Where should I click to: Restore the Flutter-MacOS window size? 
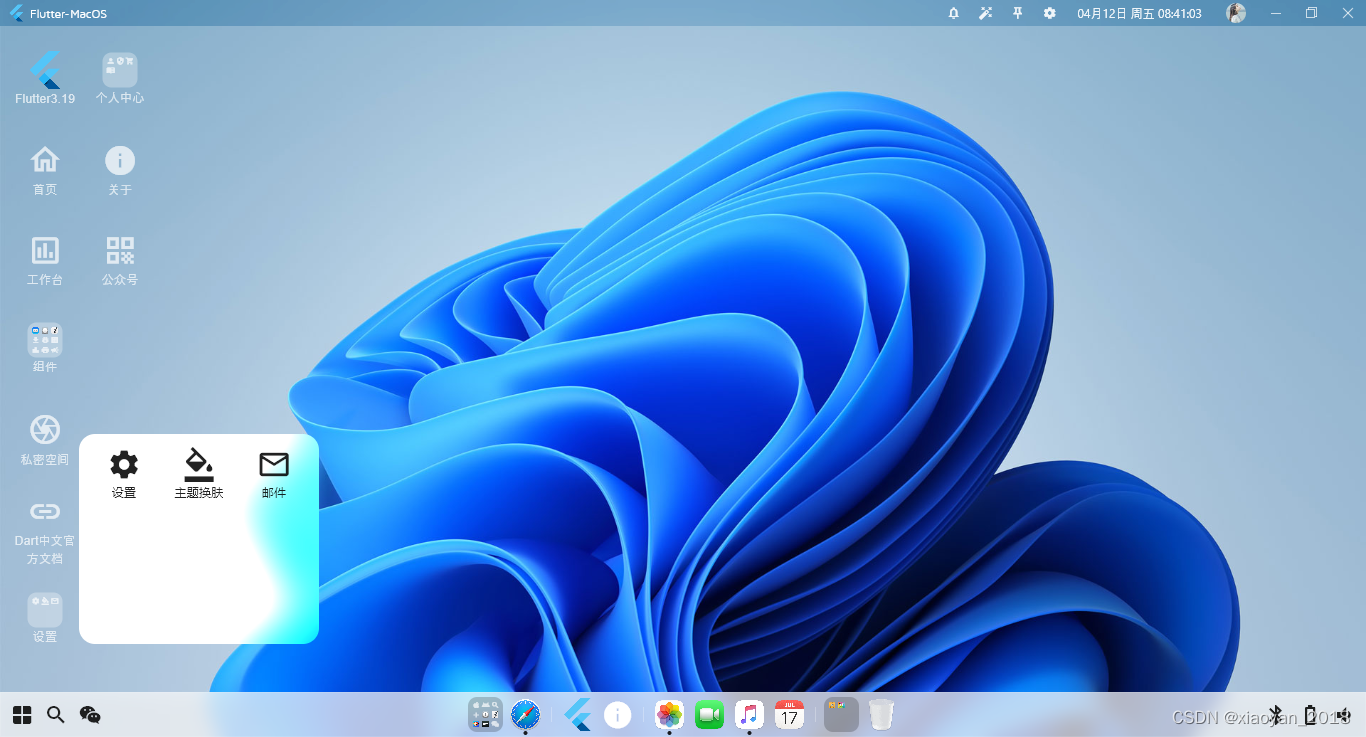(x=1311, y=13)
